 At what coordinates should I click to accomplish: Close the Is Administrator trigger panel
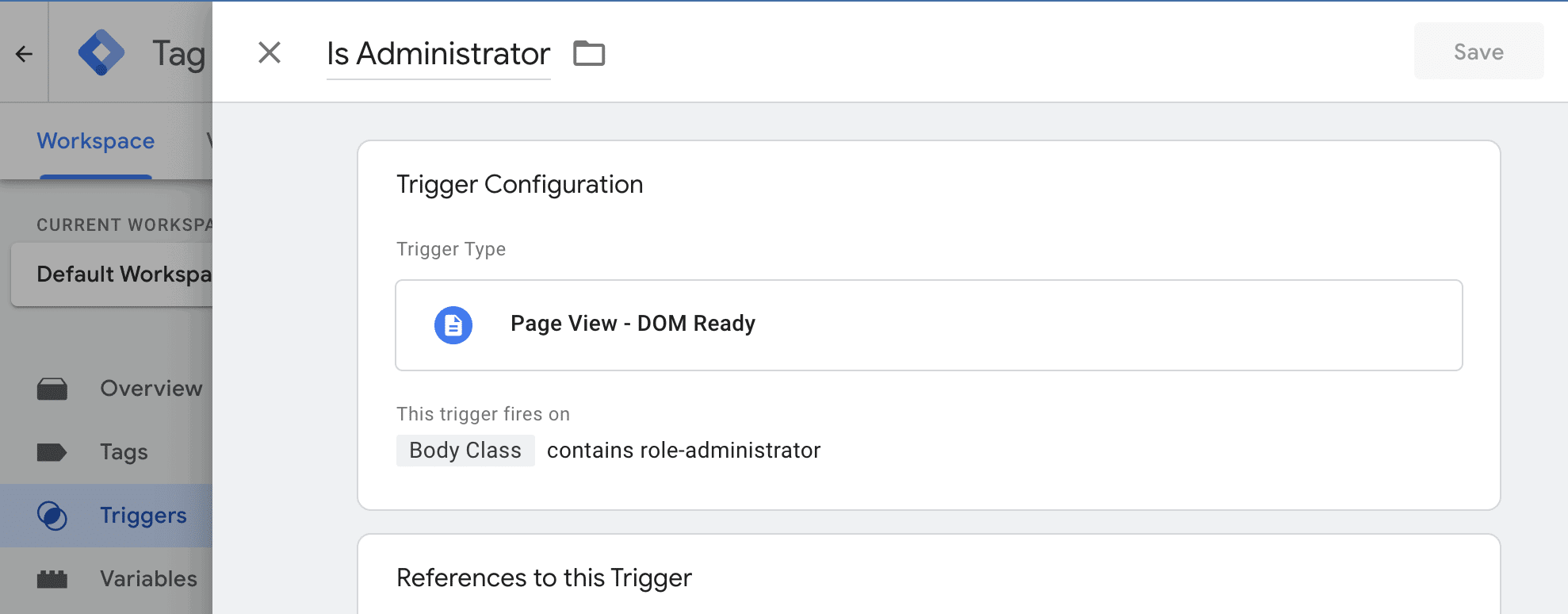click(x=270, y=53)
